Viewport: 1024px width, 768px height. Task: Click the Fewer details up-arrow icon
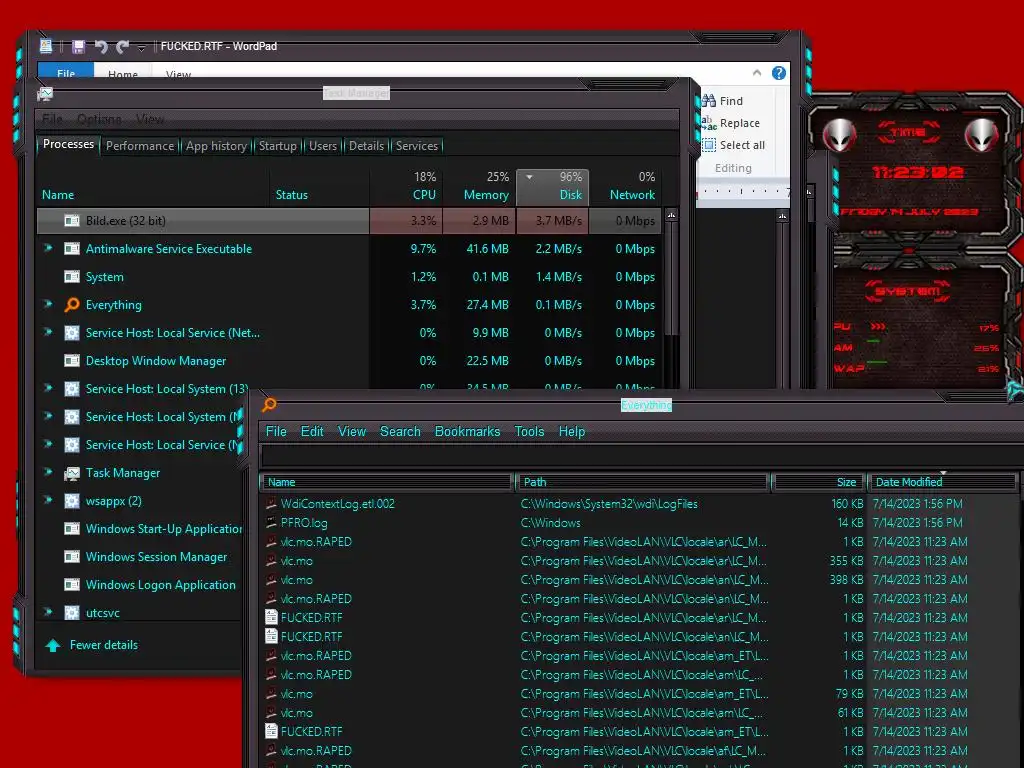pos(53,645)
